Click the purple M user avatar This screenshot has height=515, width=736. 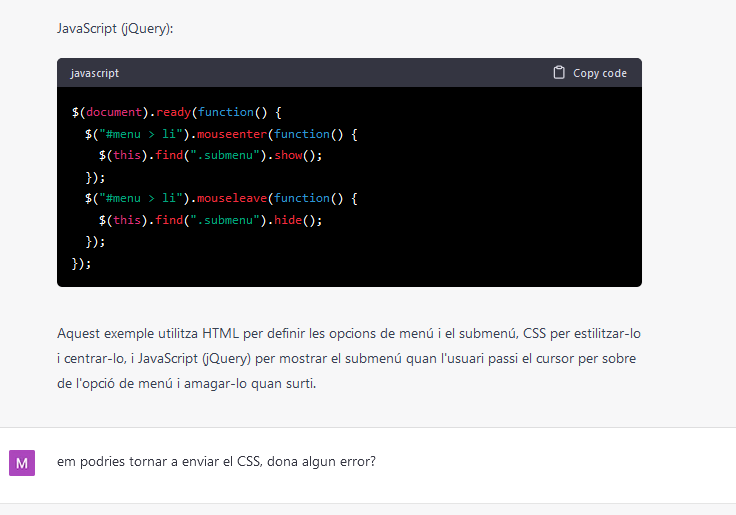pos(22,463)
